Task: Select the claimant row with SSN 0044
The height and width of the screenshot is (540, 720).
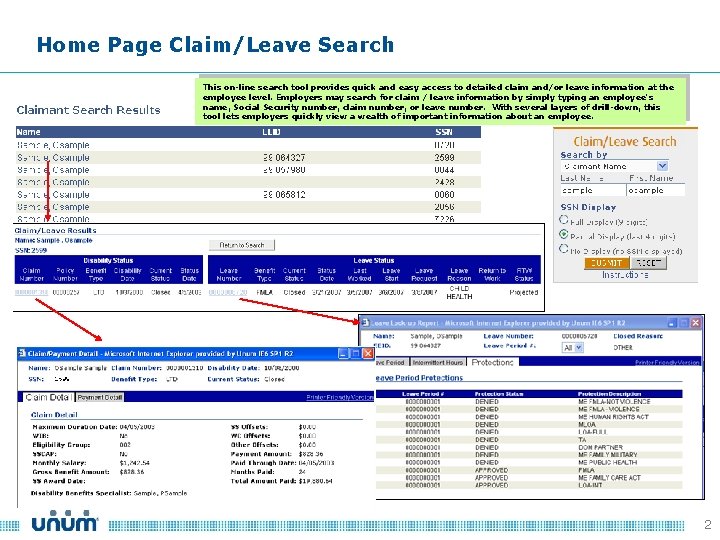Action: pos(248,170)
